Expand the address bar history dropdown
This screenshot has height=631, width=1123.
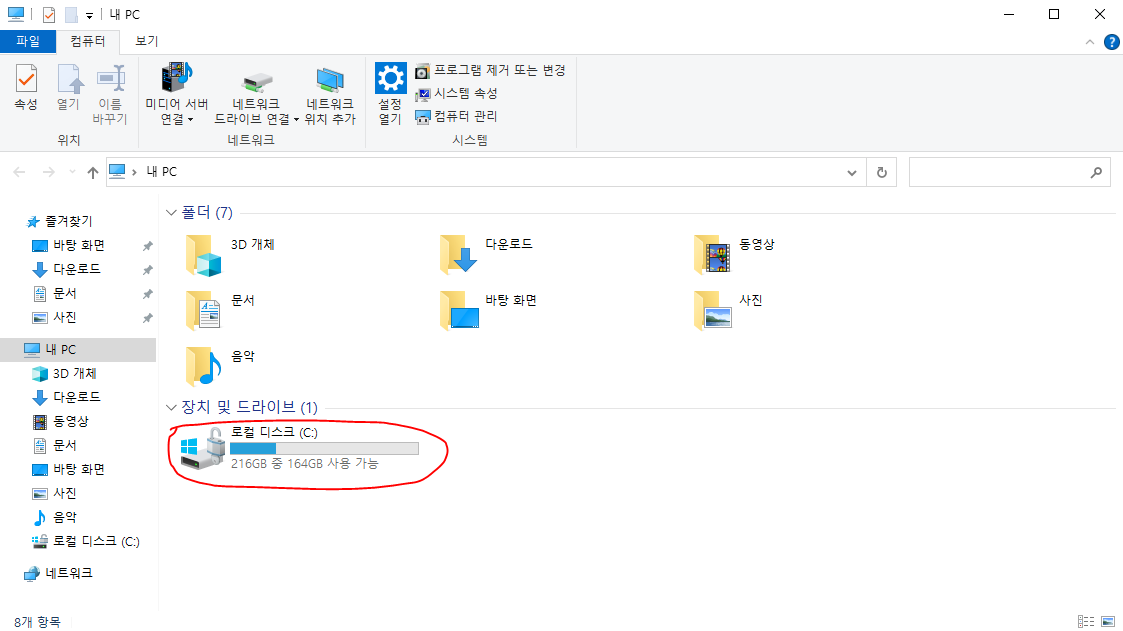click(x=852, y=173)
